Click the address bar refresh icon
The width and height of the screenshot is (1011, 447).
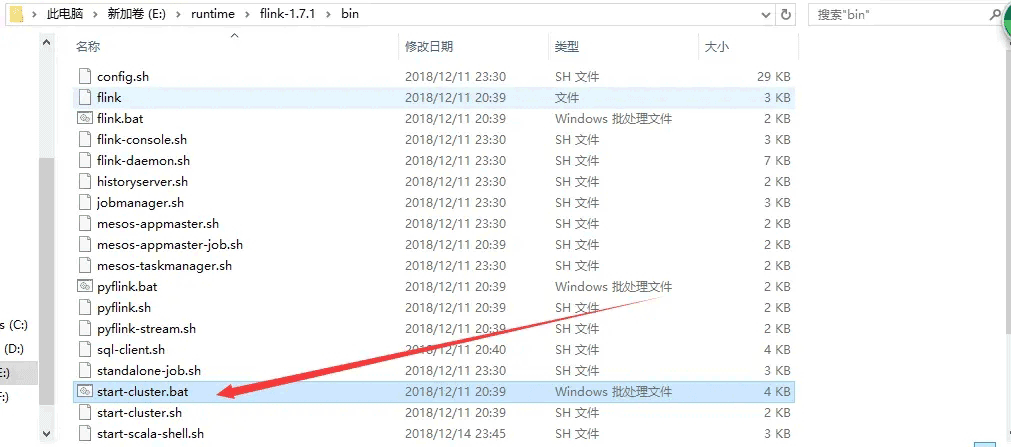(785, 14)
